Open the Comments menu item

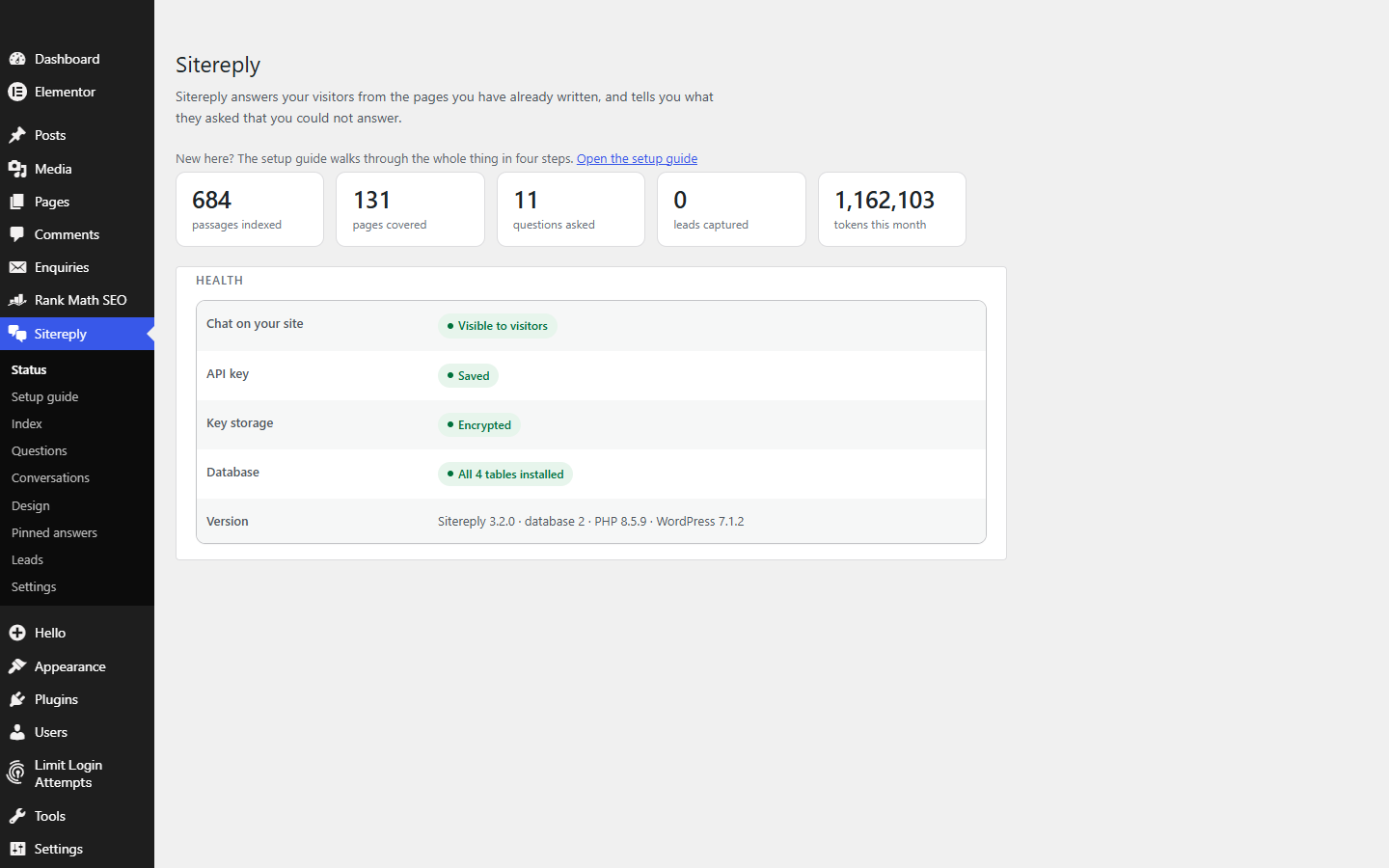pos(77,234)
